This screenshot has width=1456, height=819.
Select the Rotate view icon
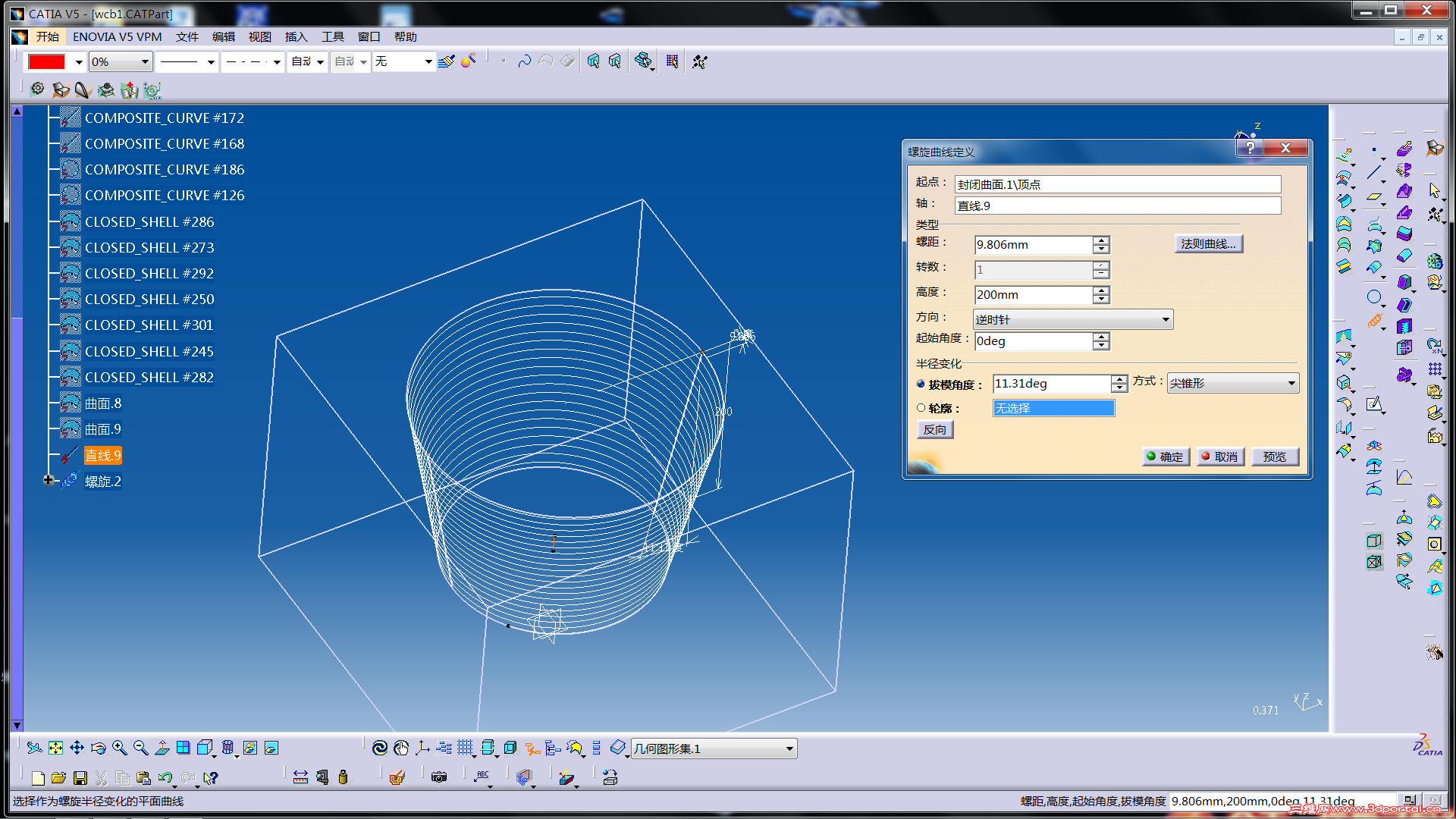point(99,748)
